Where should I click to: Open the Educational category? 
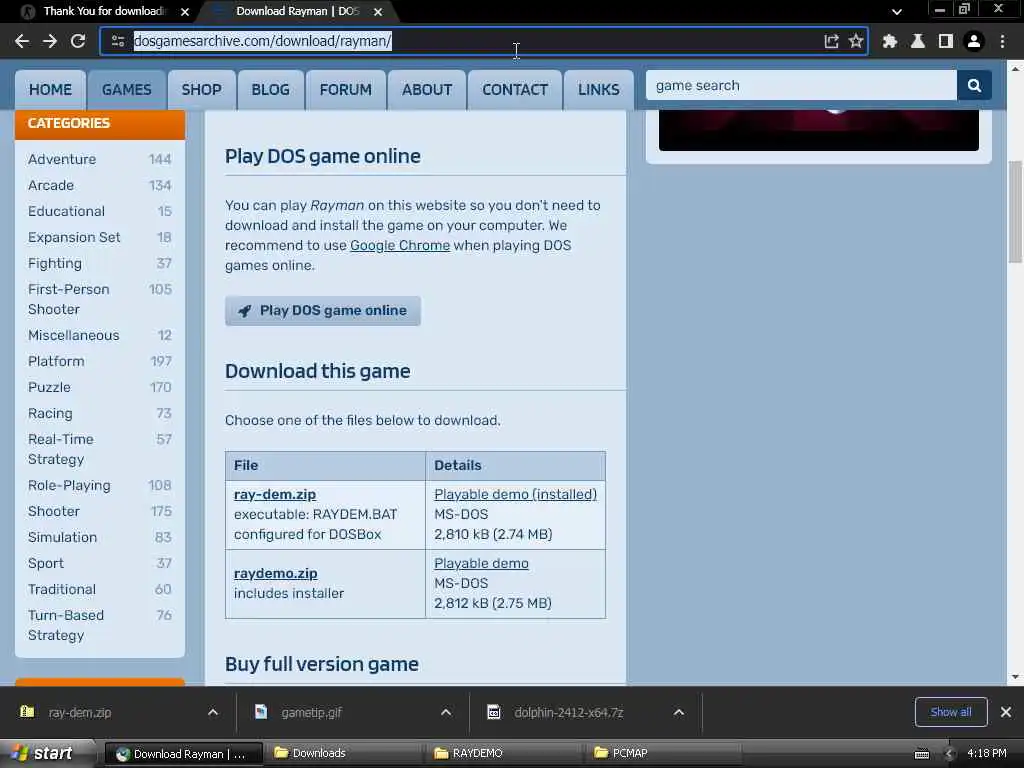click(67, 212)
